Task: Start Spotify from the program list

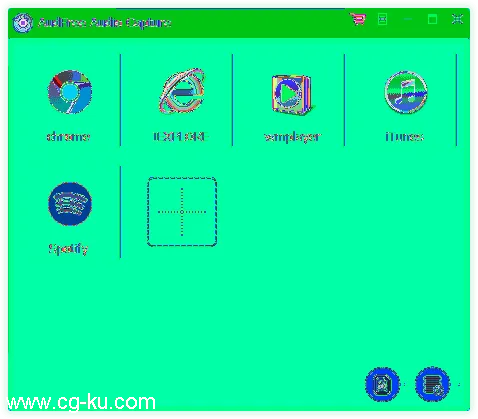Action: coord(70,204)
